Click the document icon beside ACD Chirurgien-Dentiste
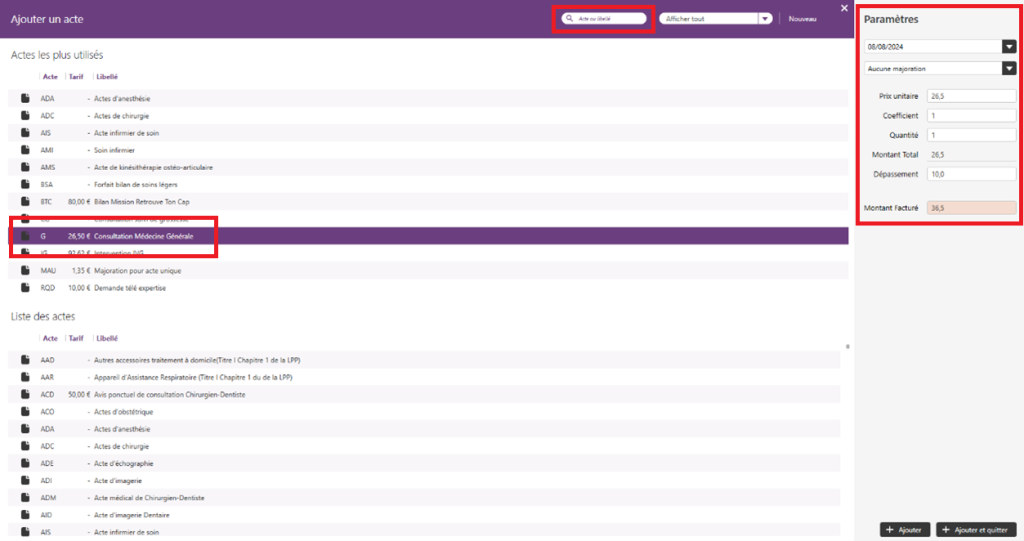Viewport: 1024px width, 541px height. [x=25, y=394]
